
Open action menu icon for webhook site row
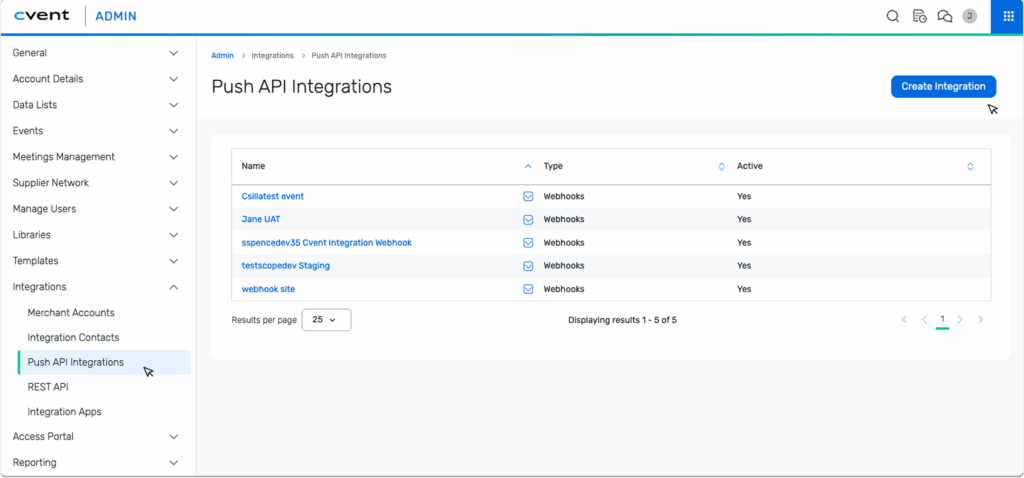(x=528, y=289)
